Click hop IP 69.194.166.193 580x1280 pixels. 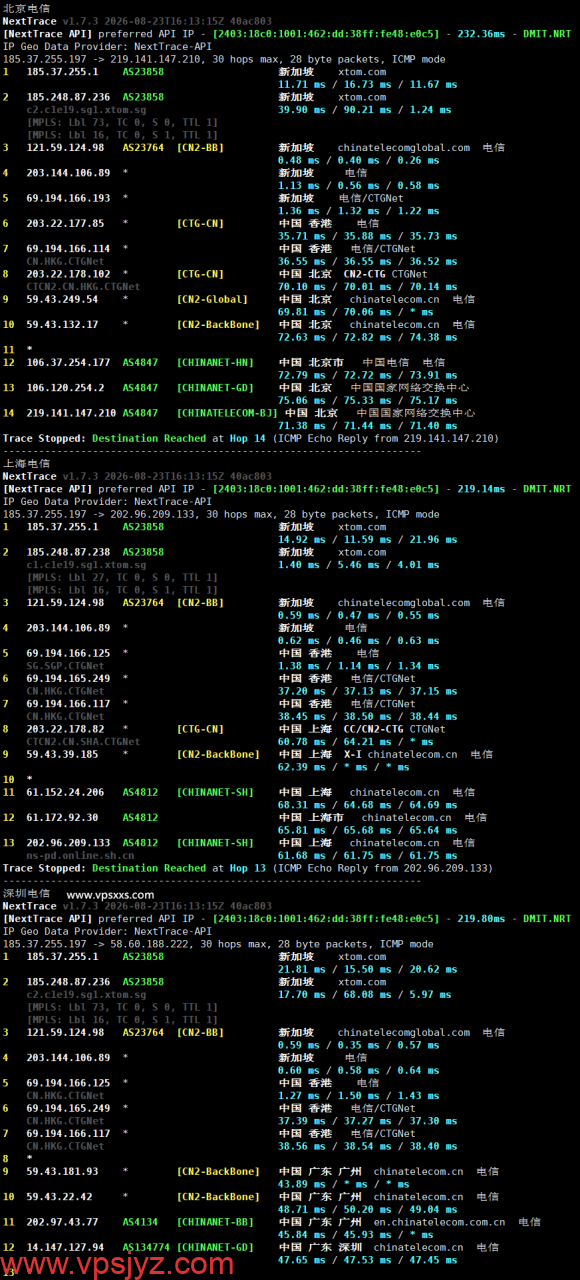[68, 198]
